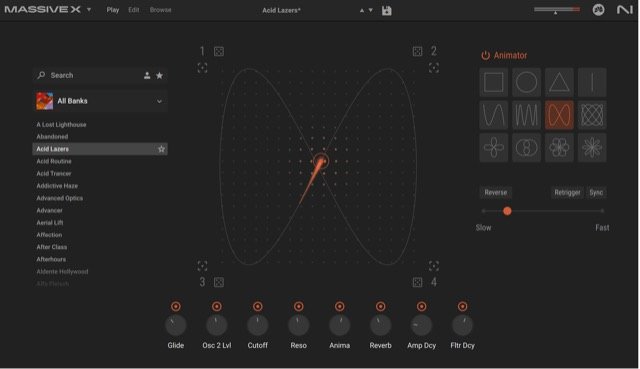Open the Acid Lazers preset name field
This screenshot has width=640, height=369.
pos(281,11)
